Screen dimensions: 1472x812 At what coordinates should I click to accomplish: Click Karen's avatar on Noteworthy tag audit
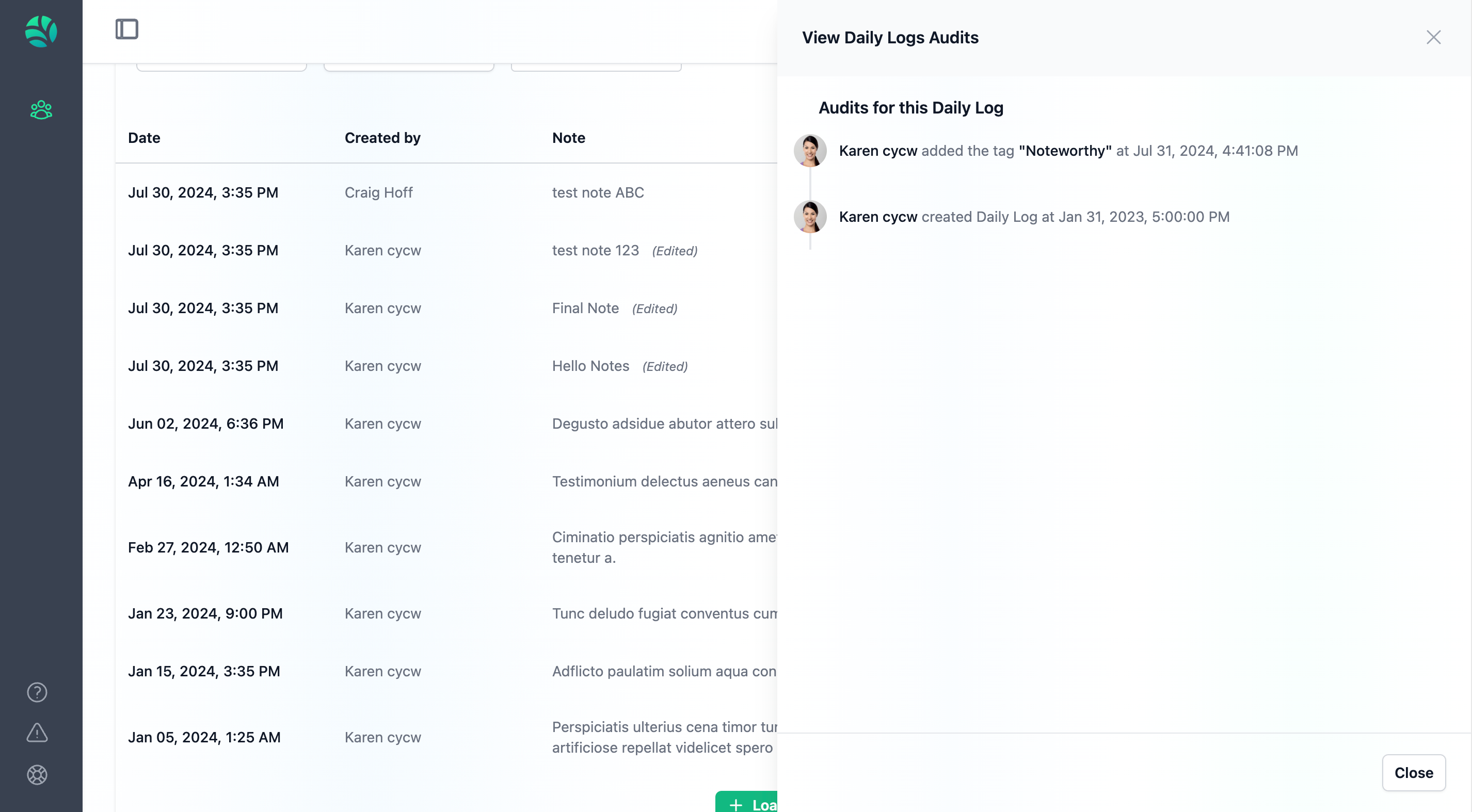(810, 151)
